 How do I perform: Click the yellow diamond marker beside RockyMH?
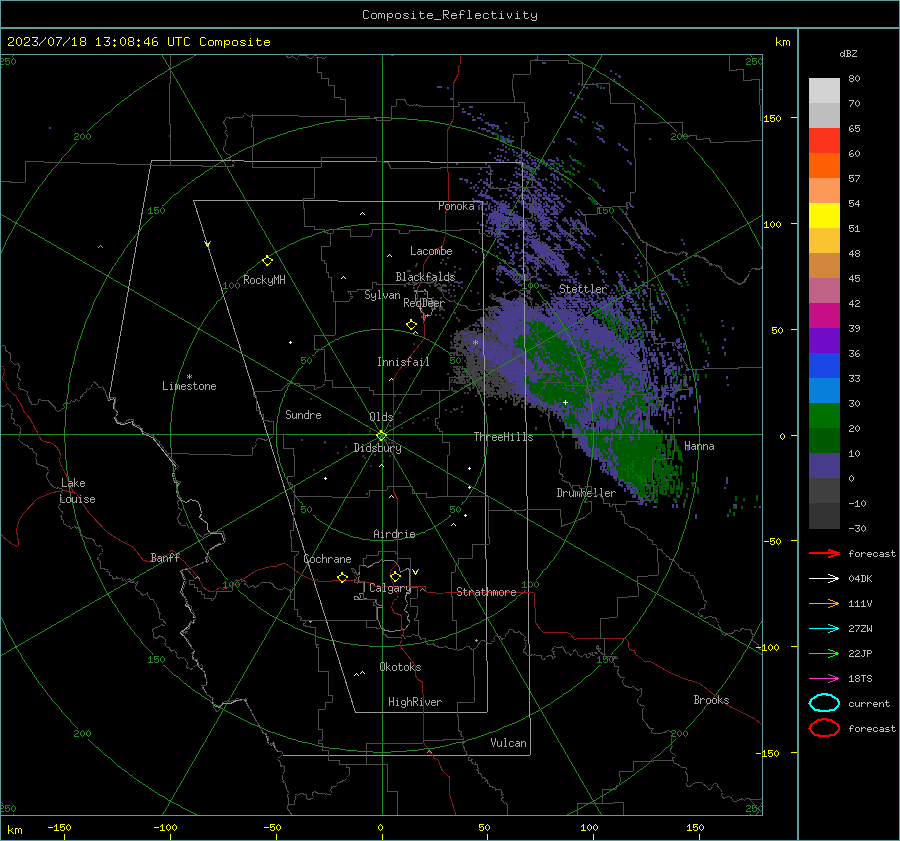267,261
